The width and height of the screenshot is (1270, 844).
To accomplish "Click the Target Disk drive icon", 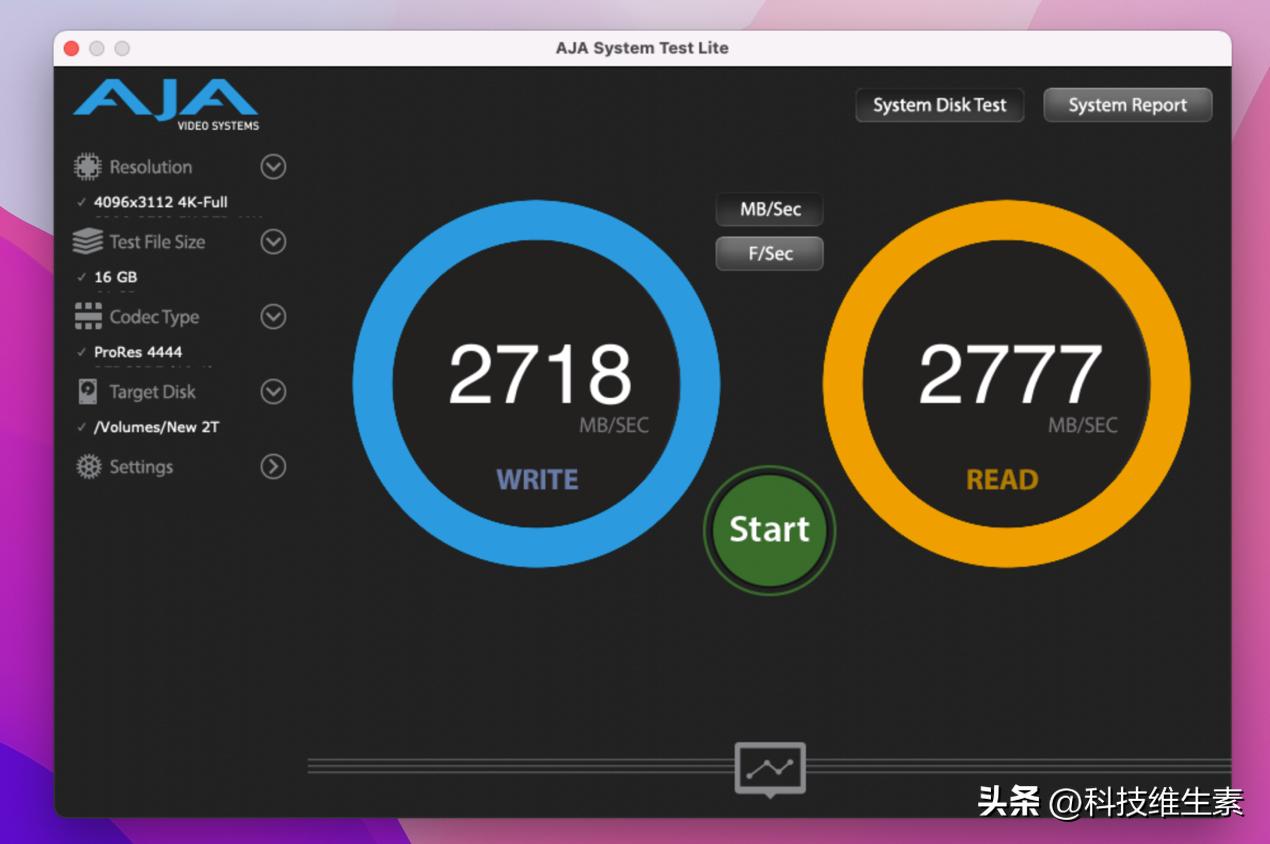I will [x=88, y=391].
